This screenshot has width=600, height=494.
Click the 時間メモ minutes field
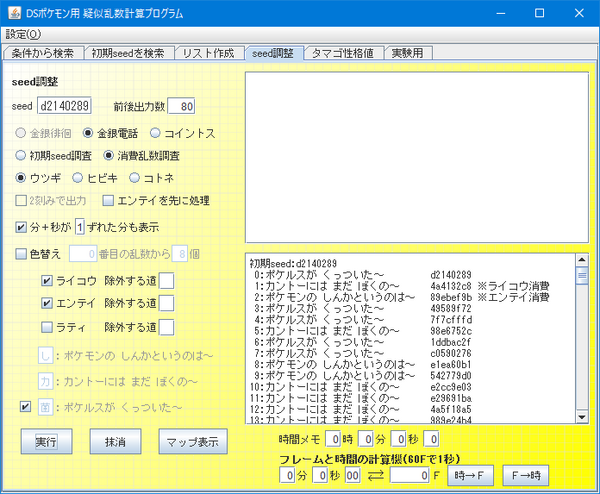point(365,439)
